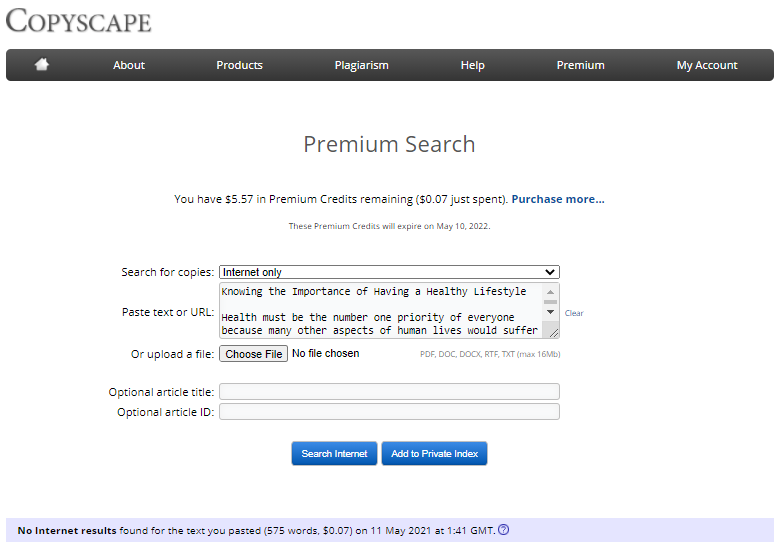This screenshot has width=779, height=542.
Task: Click the Purchase more link
Action: point(558,199)
